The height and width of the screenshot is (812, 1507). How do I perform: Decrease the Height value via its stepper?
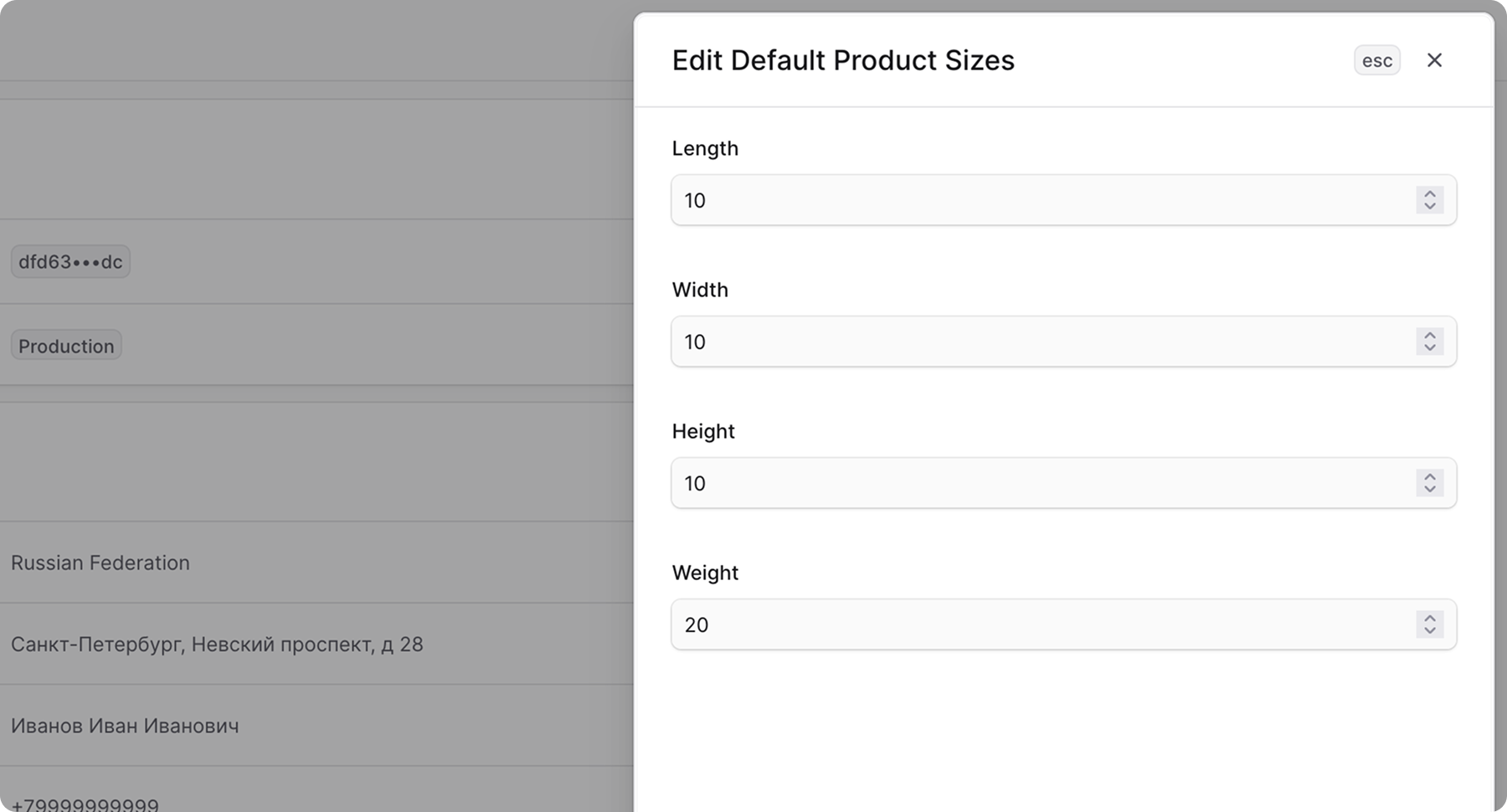point(1430,490)
